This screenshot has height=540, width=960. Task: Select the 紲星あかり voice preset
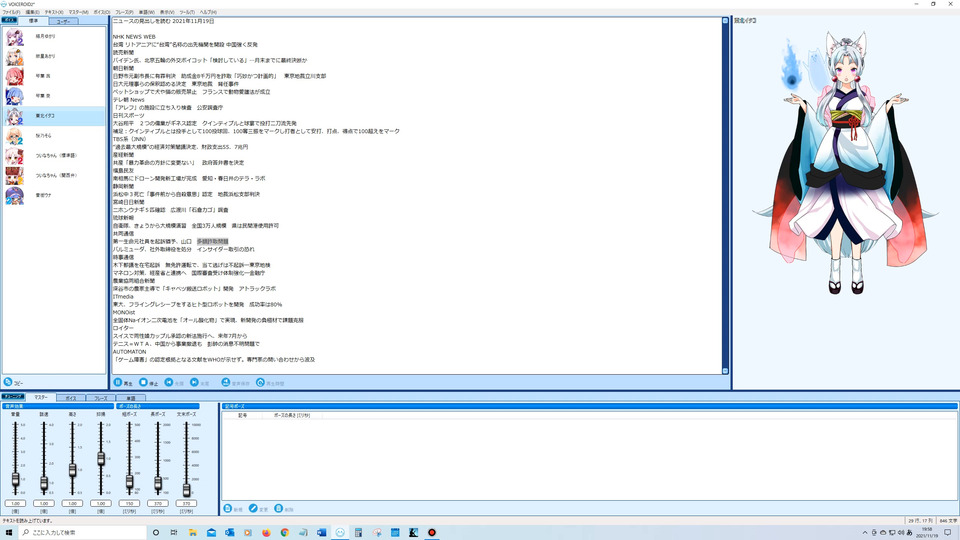(x=54, y=56)
